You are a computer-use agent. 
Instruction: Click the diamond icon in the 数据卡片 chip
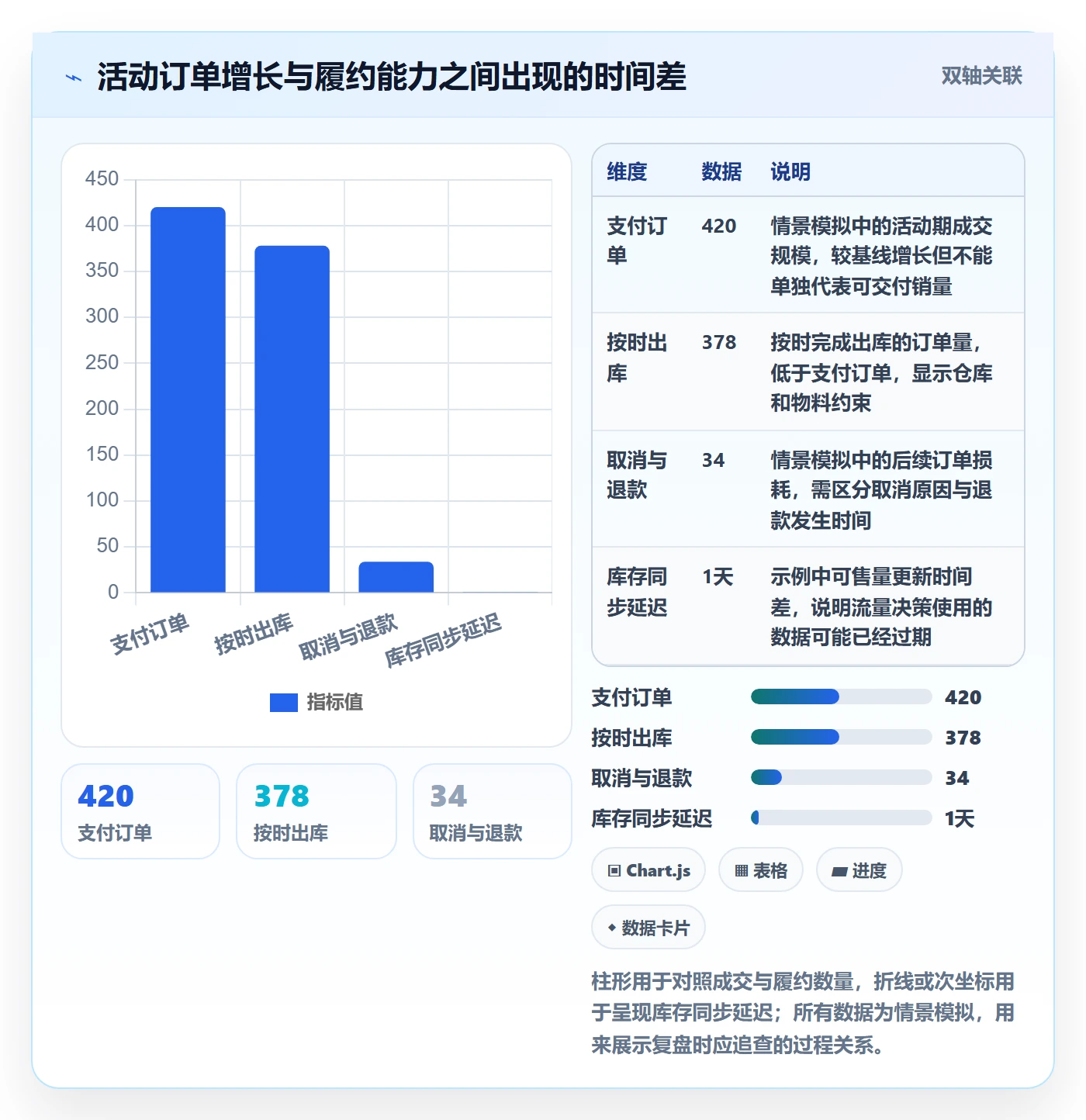612,928
